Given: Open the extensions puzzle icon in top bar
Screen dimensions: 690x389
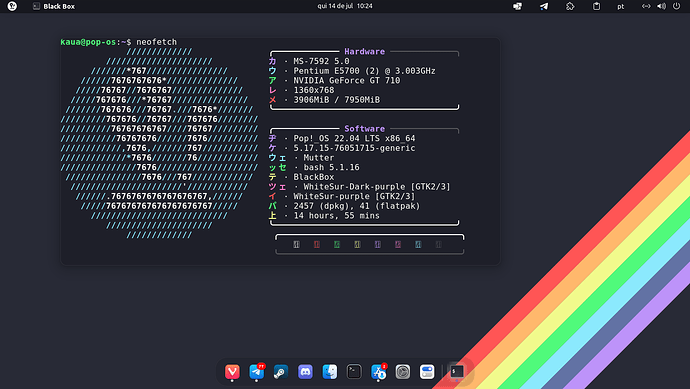Looking at the screenshot, I should [x=570, y=6].
